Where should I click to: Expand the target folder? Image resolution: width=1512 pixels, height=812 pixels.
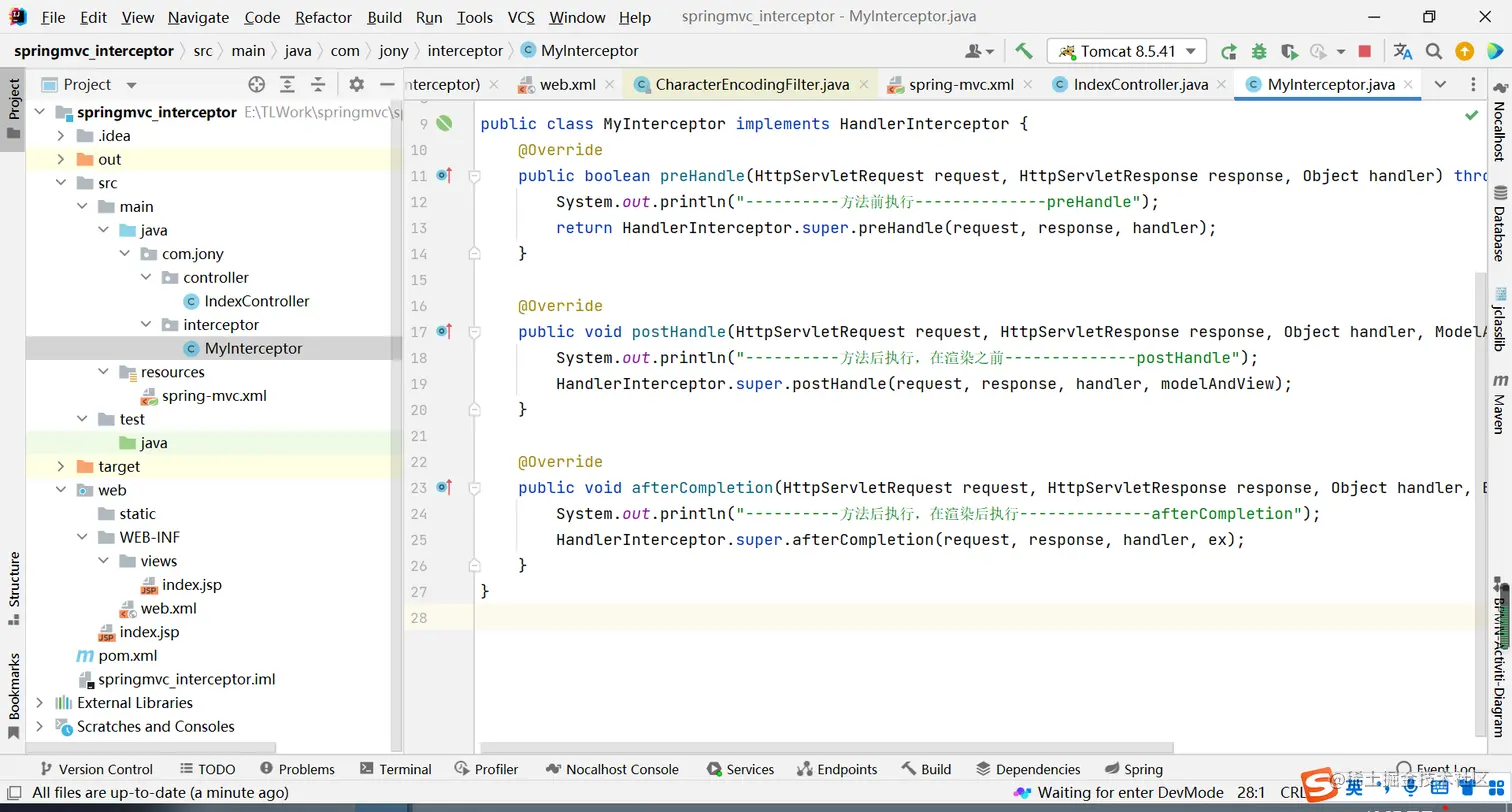(61, 466)
